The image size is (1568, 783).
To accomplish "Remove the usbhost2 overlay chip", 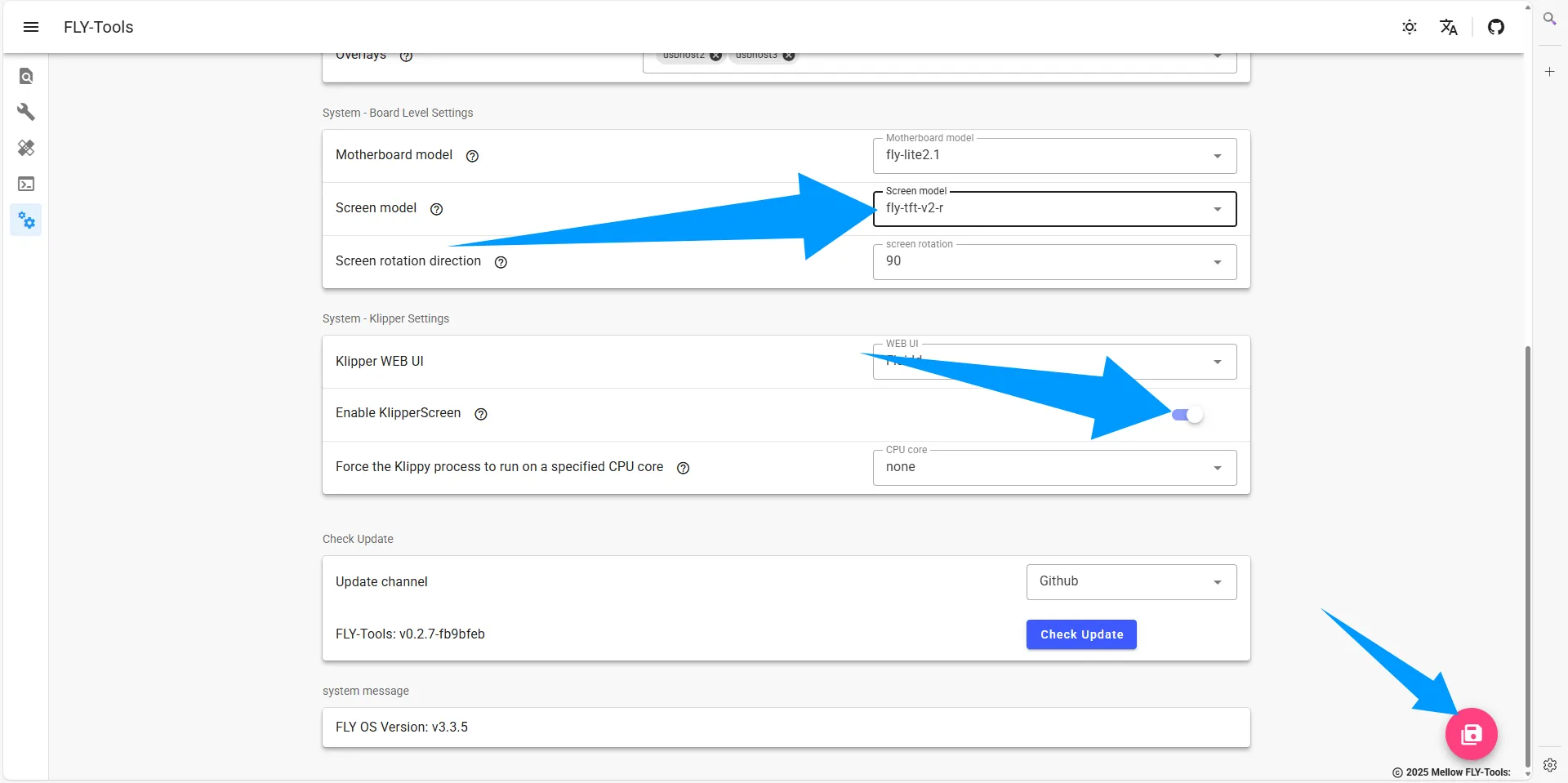I will [715, 56].
